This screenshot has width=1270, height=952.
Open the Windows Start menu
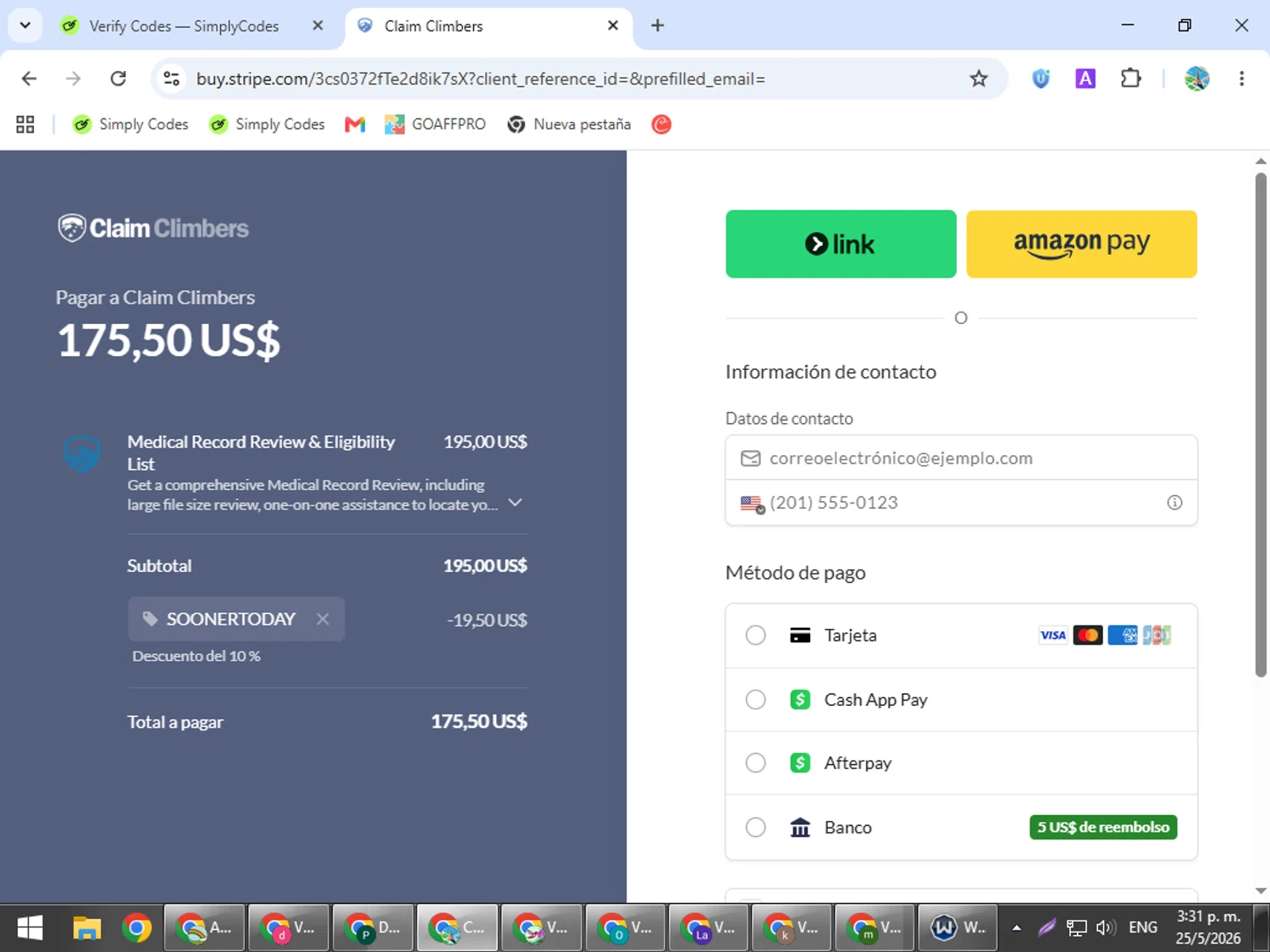point(30,928)
